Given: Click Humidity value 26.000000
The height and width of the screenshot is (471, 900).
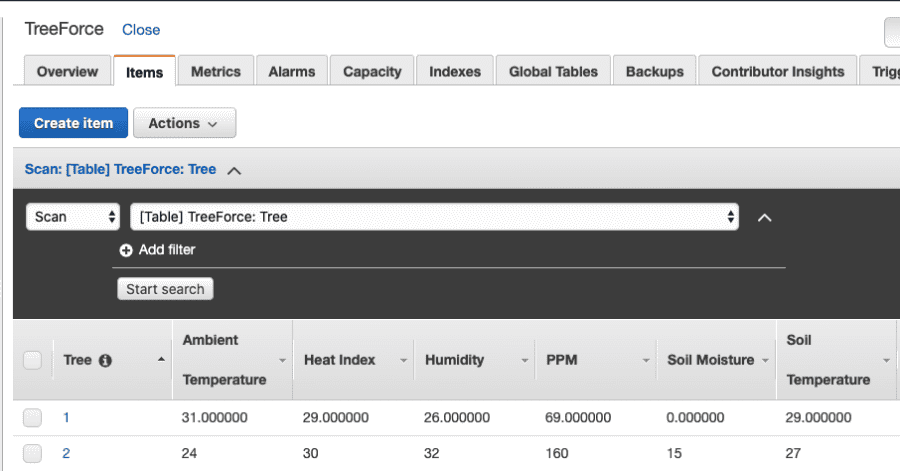Looking at the screenshot, I should (x=457, y=418).
